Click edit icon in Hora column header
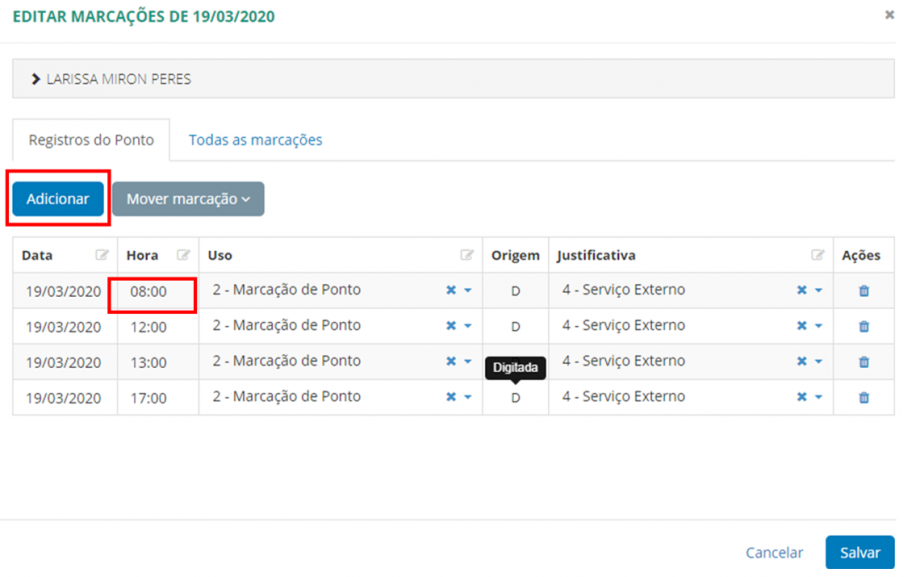The image size is (920, 577). [183, 256]
